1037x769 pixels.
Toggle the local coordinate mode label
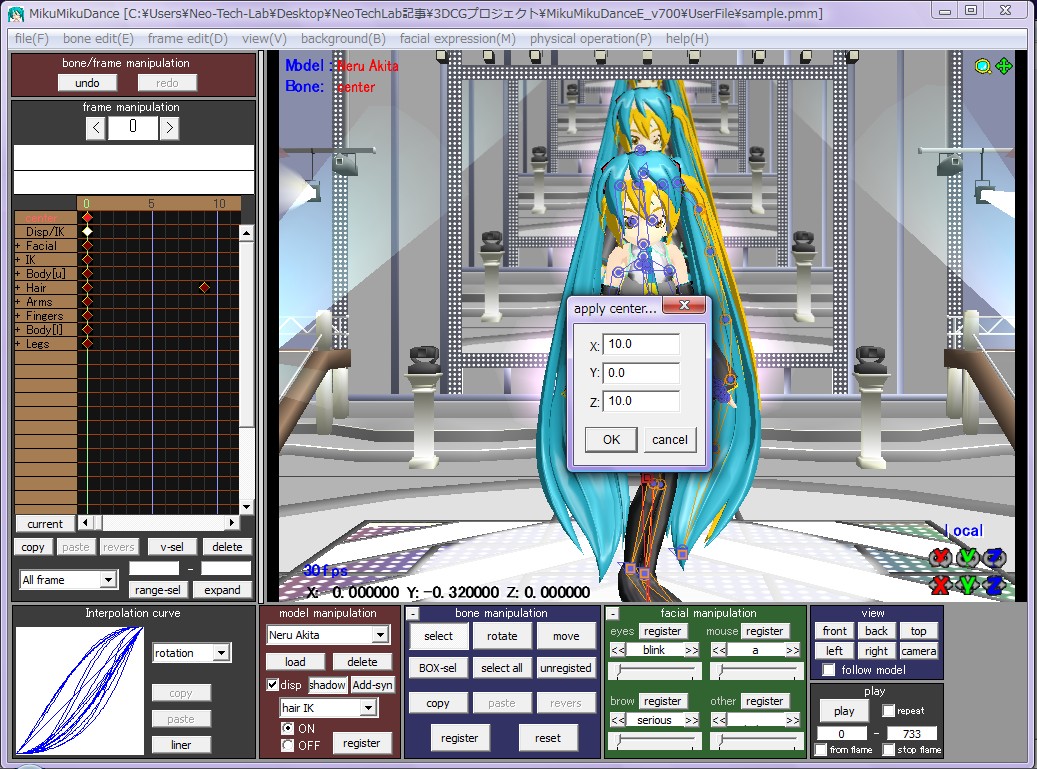964,530
